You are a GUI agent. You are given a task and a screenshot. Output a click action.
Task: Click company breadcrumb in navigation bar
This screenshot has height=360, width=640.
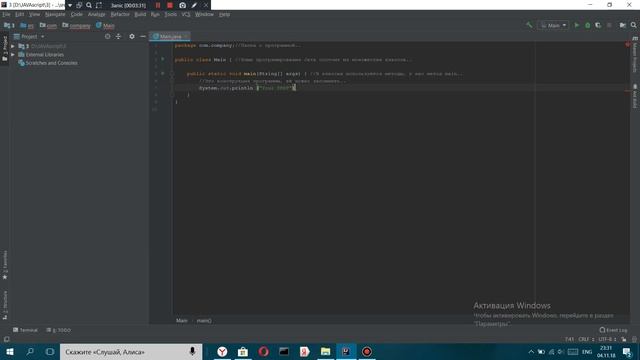point(76,25)
